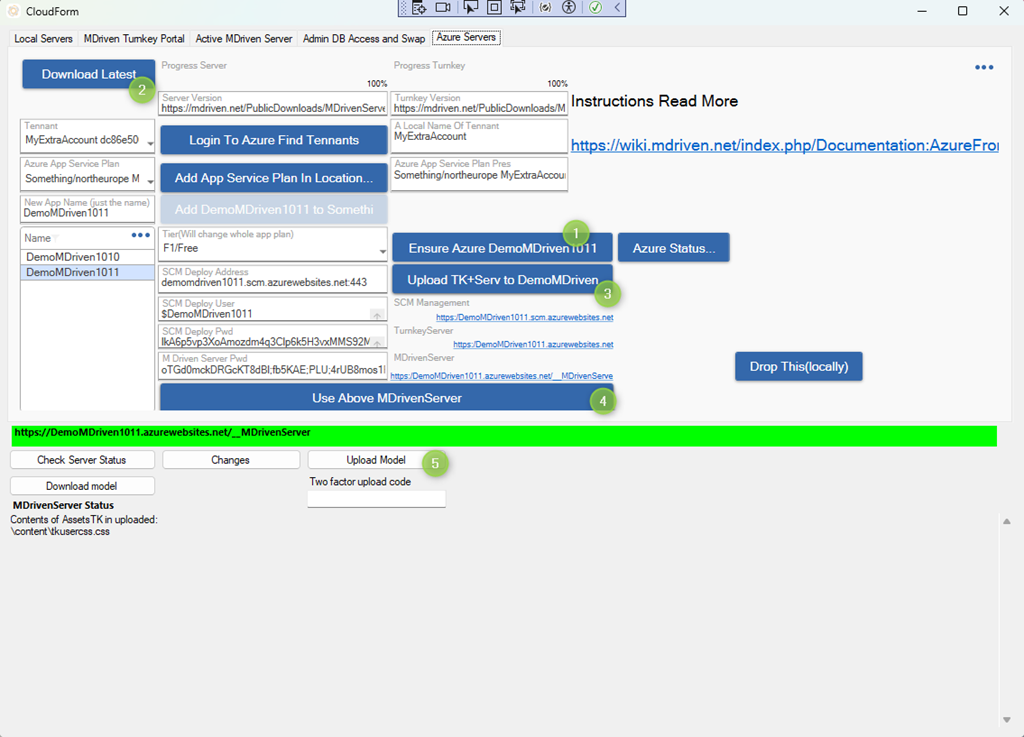Expand the Azure App Service Plan dropdown
This screenshot has width=1024, height=737.
150,181
